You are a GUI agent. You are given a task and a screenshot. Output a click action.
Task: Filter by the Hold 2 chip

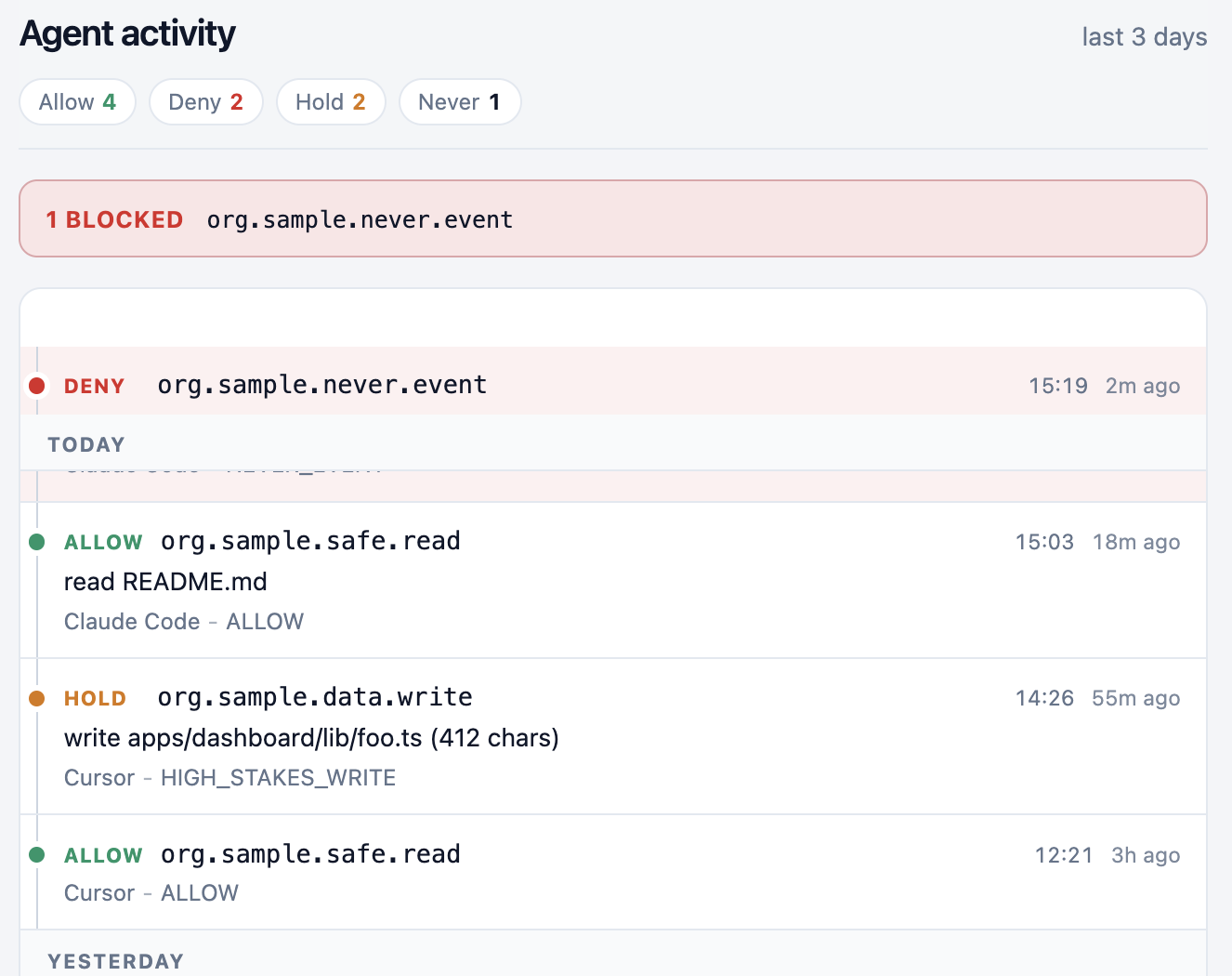point(331,102)
